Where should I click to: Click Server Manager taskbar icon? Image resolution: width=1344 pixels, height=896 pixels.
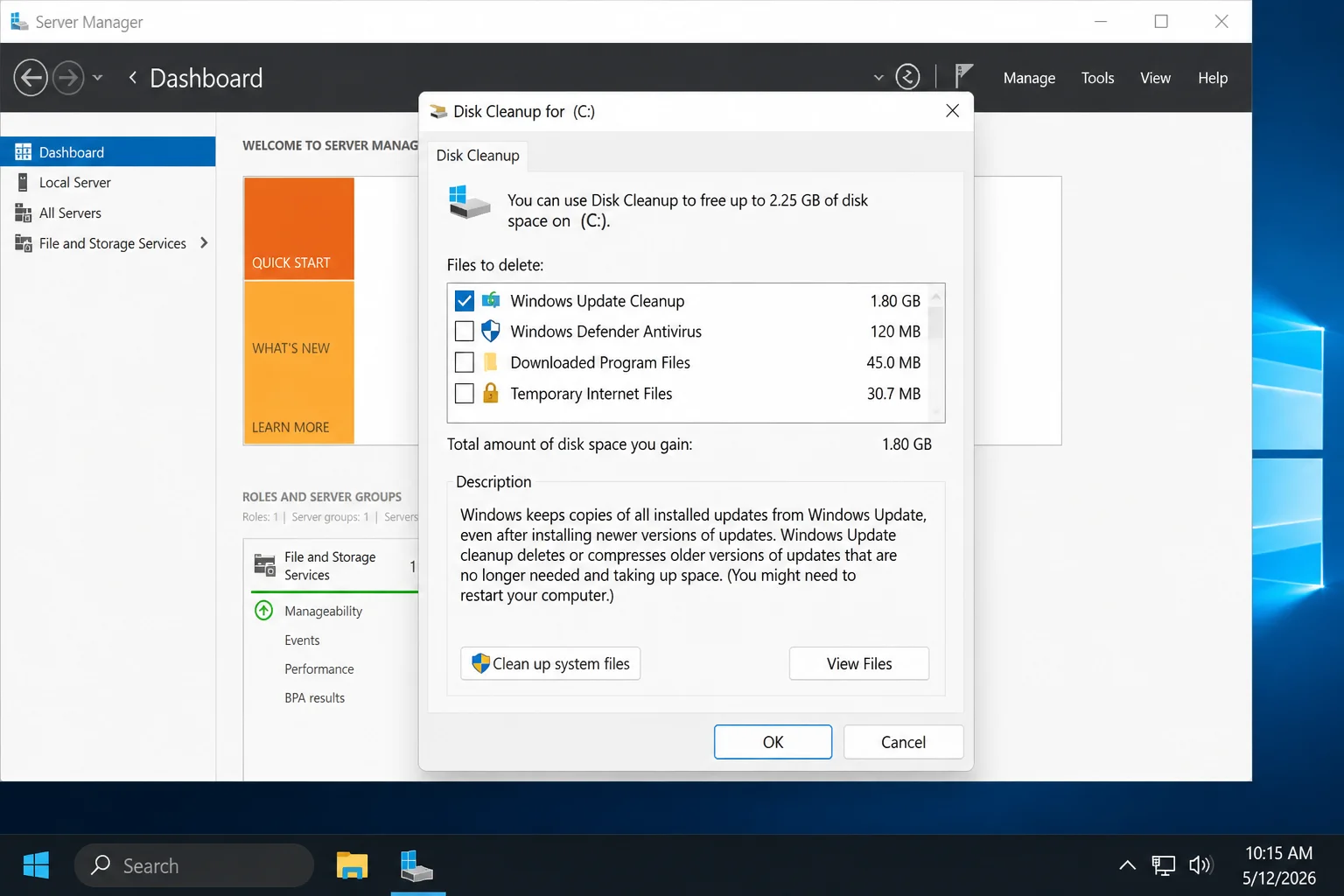coord(416,865)
